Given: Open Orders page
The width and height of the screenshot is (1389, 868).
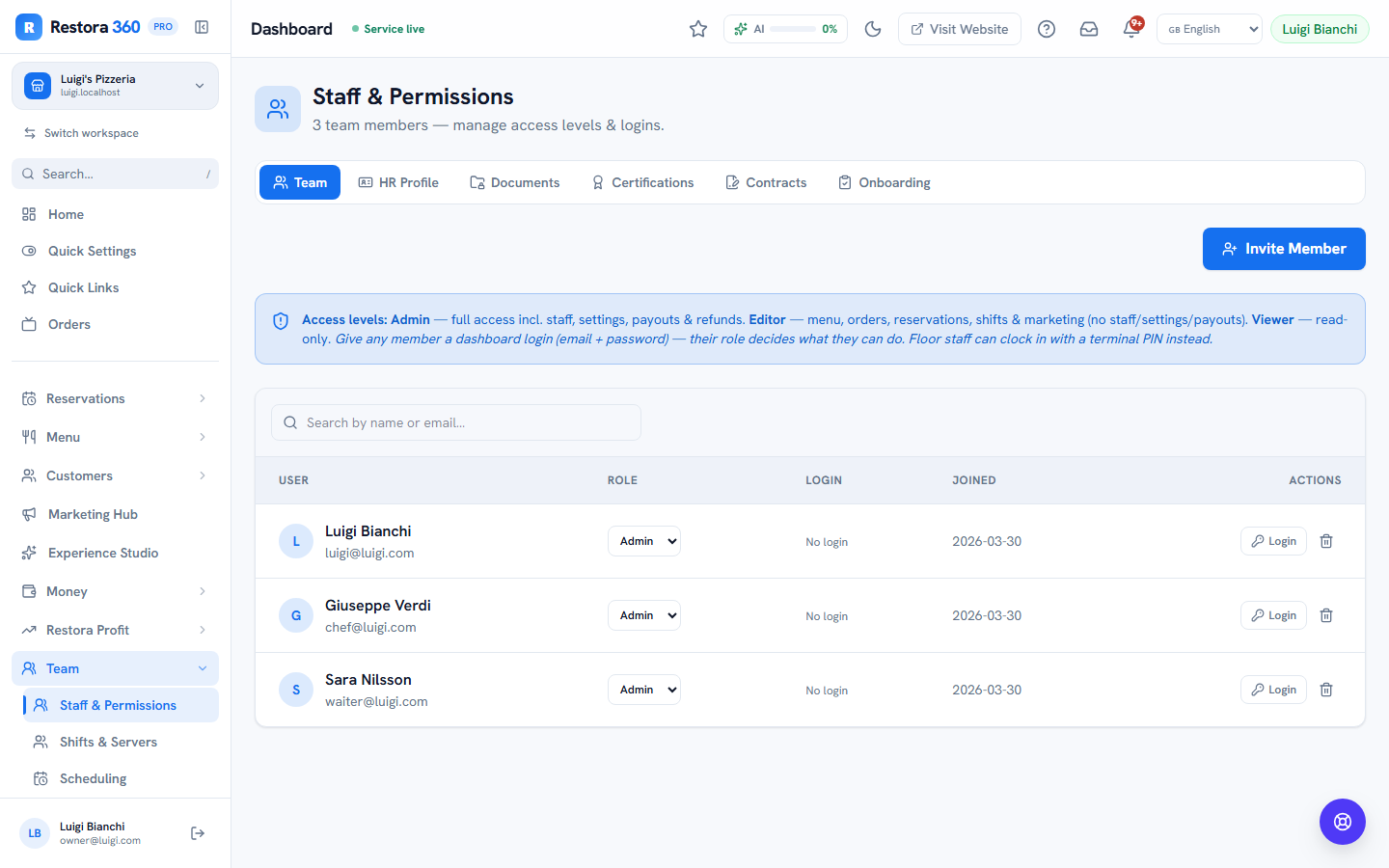Looking at the screenshot, I should 115,324.
